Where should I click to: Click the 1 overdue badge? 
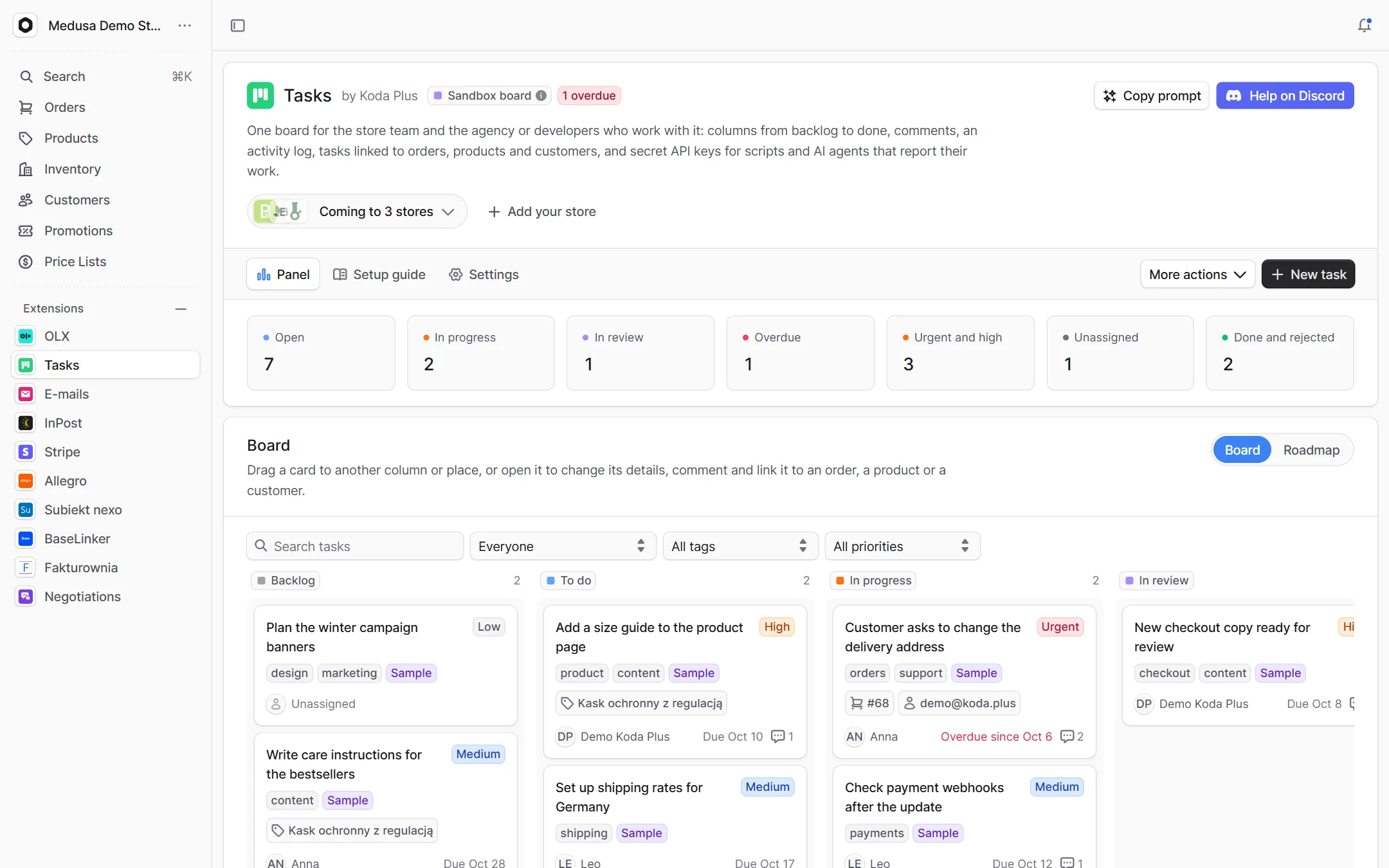tap(589, 96)
